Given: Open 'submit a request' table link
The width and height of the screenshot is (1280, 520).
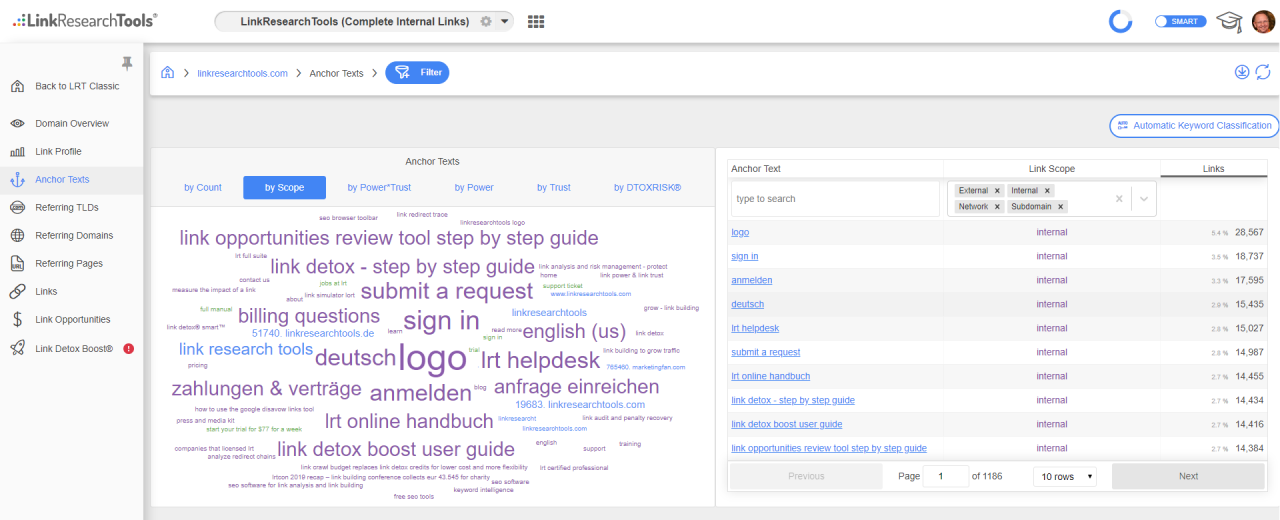Looking at the screenshot, I should point(766,352).
